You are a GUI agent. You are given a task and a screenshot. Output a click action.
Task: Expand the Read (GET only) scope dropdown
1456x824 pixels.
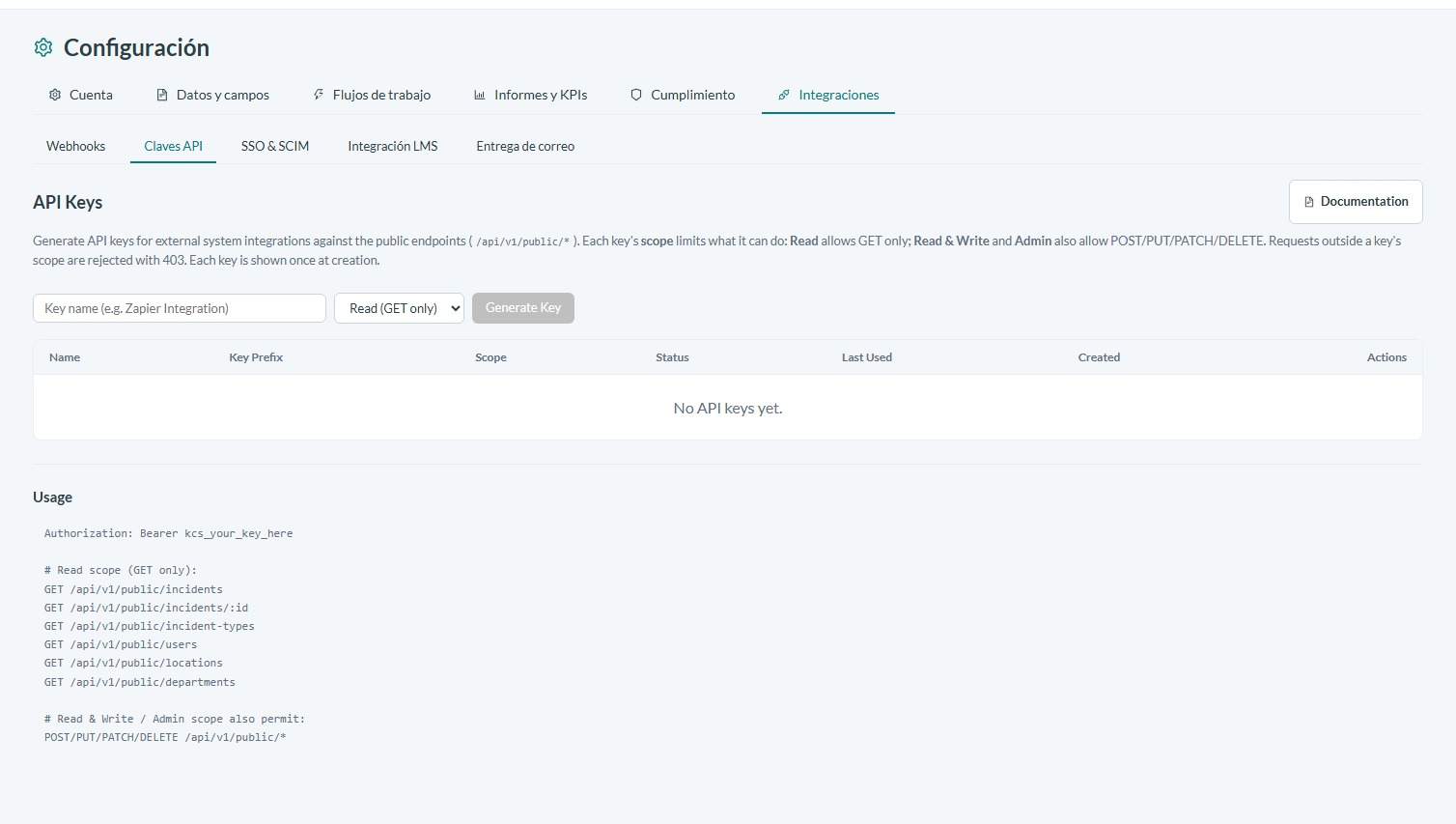pos(399,308)
